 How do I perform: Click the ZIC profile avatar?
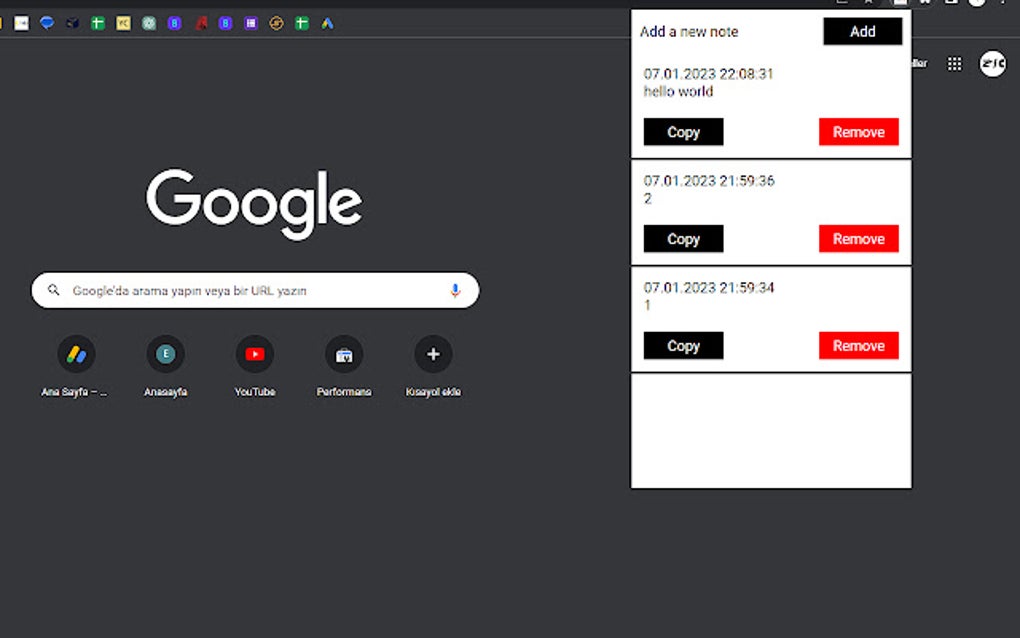(x=991, y=63)
